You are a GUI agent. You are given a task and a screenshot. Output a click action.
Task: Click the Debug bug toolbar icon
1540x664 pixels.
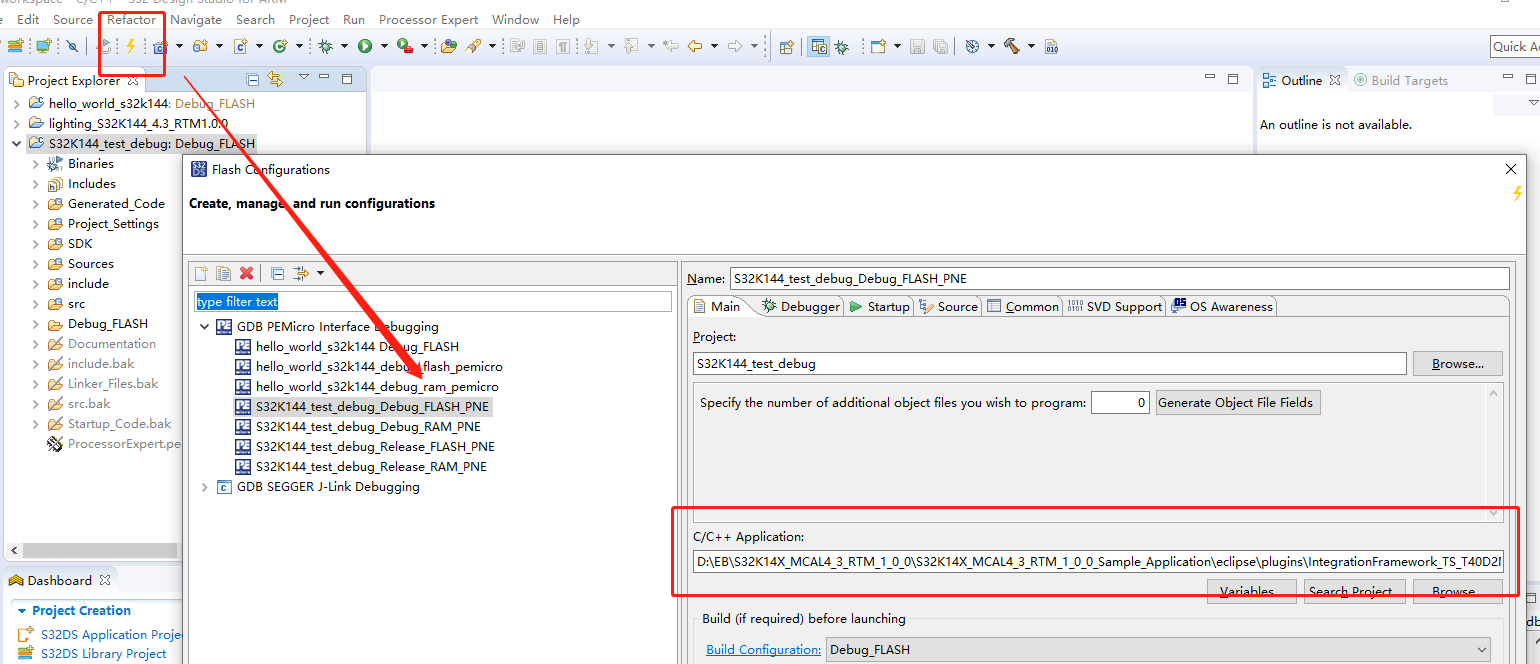click(x=326, y=46)
